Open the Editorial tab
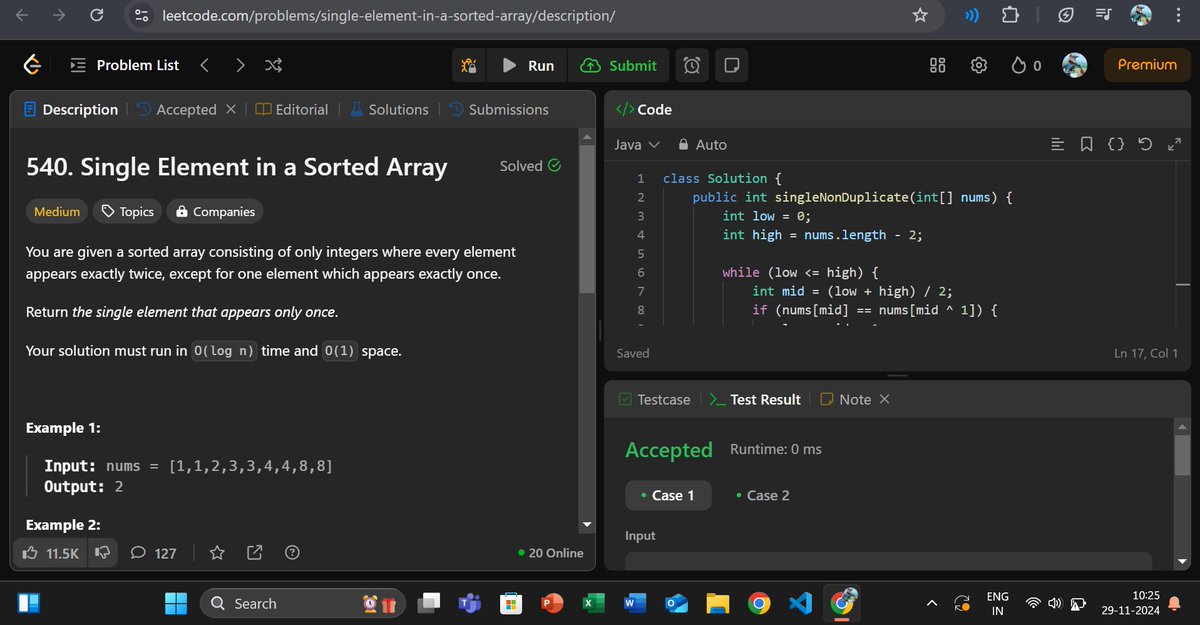 (x=291, y=109)
